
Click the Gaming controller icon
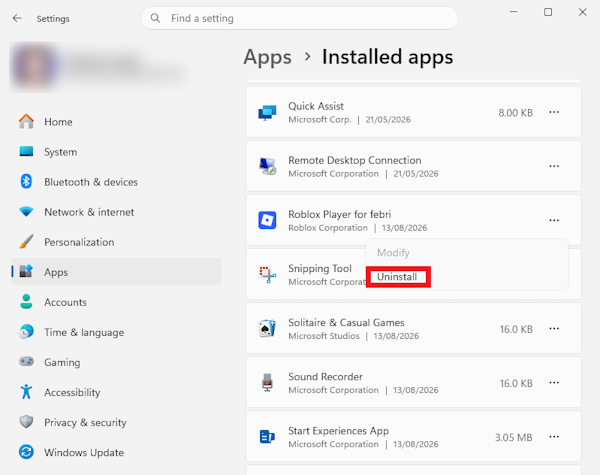(26, 361)
